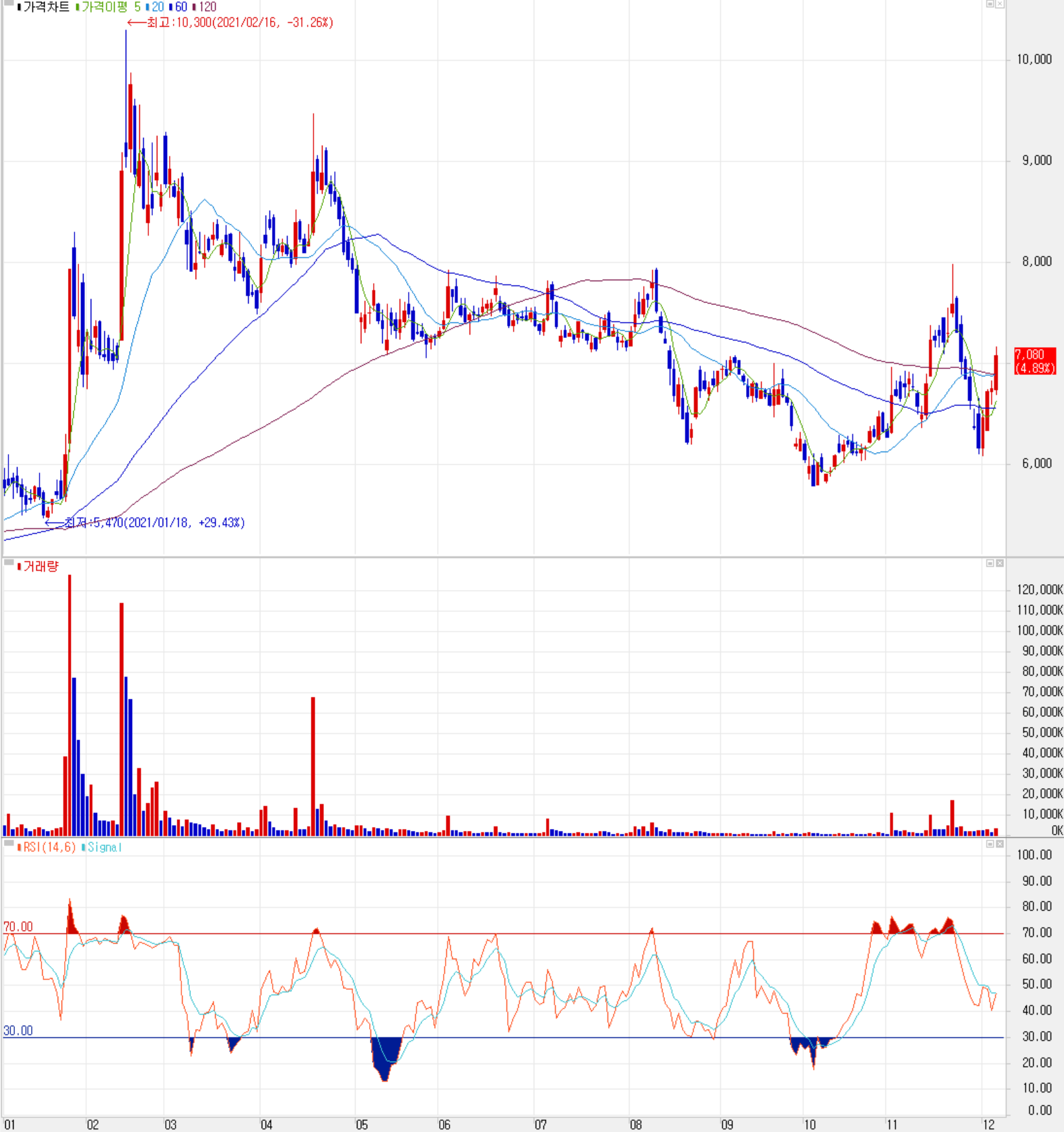1064x1132 pixels.
Task: Close the RSI indicator panel
Action: 999,844
